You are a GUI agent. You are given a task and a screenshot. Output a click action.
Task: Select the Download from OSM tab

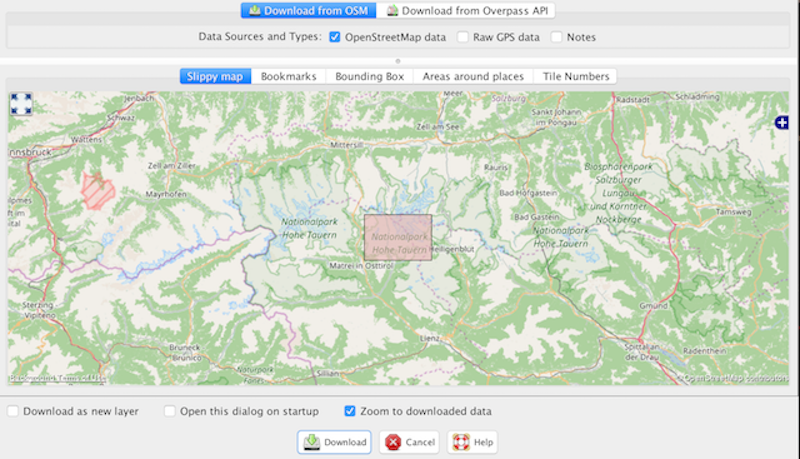309,11
